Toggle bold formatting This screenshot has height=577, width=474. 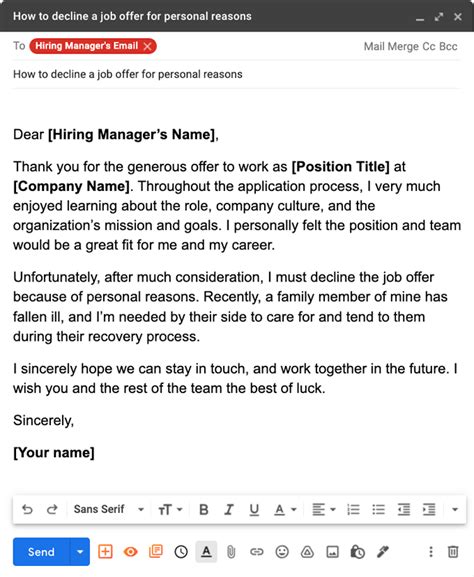point(204,510)
